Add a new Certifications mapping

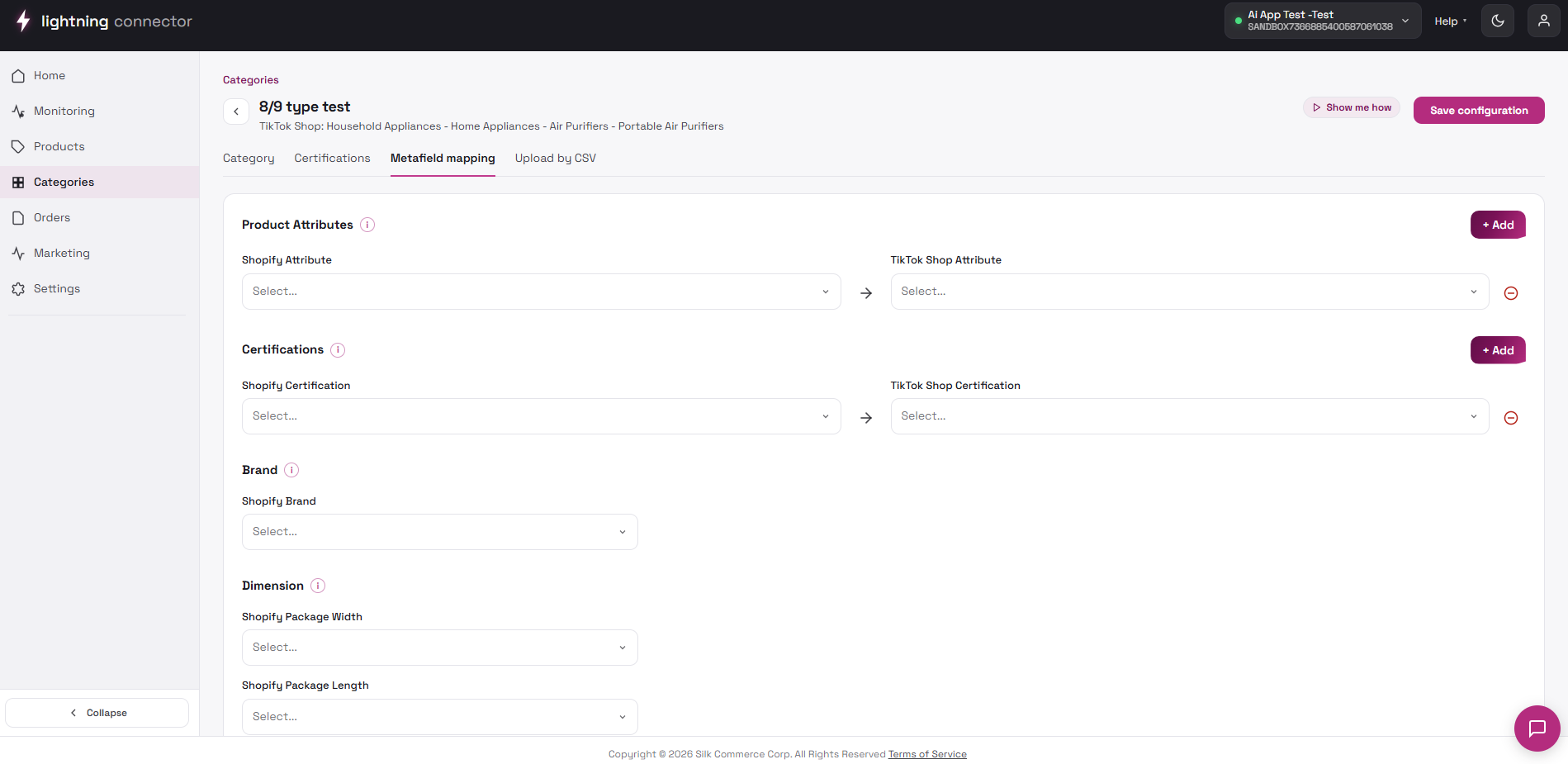(x=1498, y=350)
